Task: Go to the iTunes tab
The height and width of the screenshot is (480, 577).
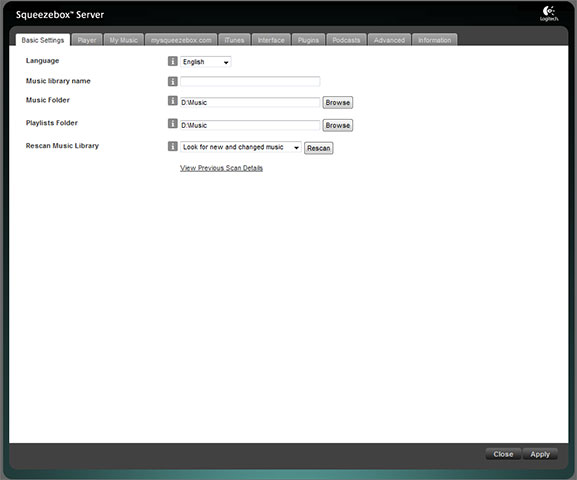Action: pyautogui.click(x=234, y=40)
